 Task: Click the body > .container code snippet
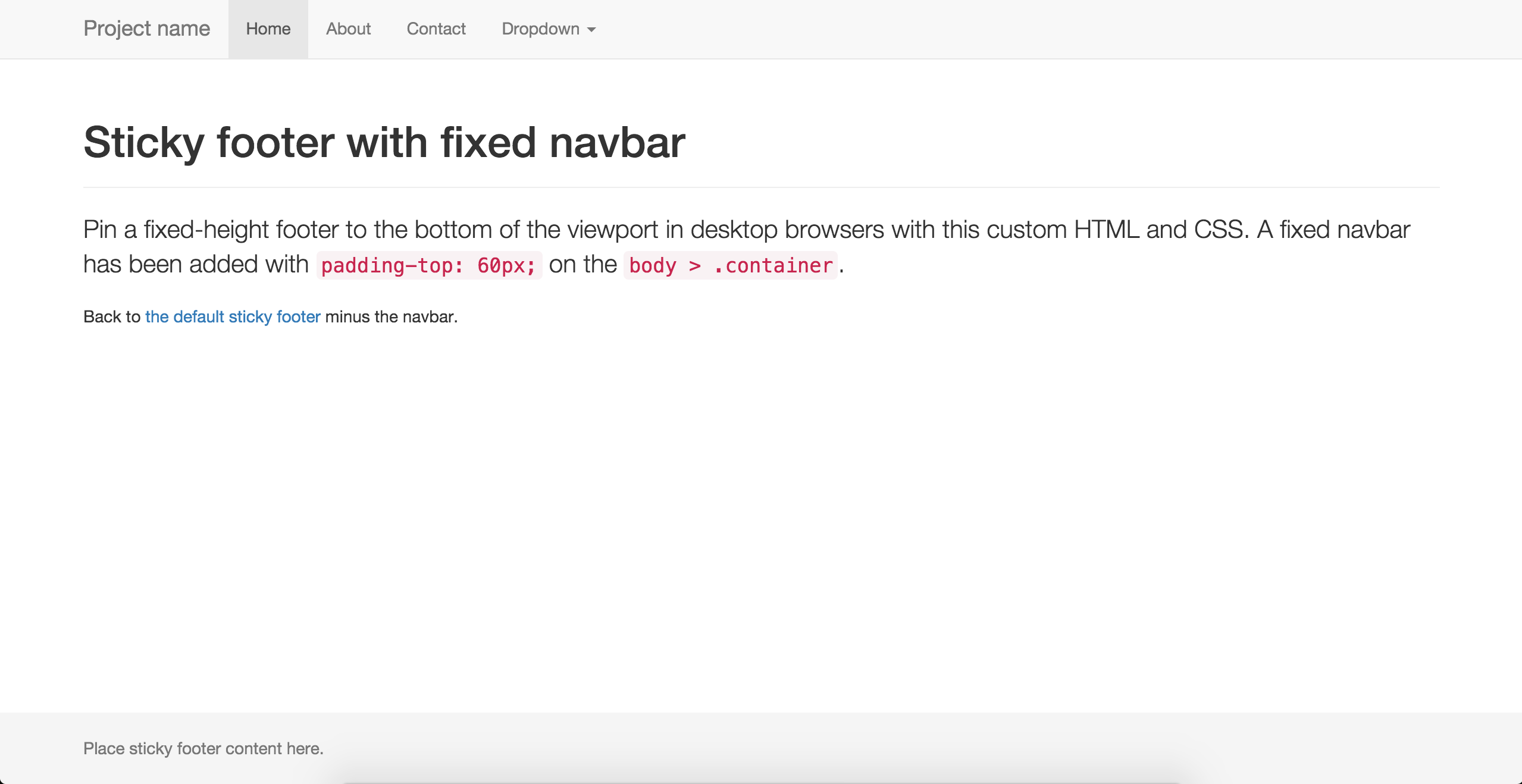pos(731,265)
